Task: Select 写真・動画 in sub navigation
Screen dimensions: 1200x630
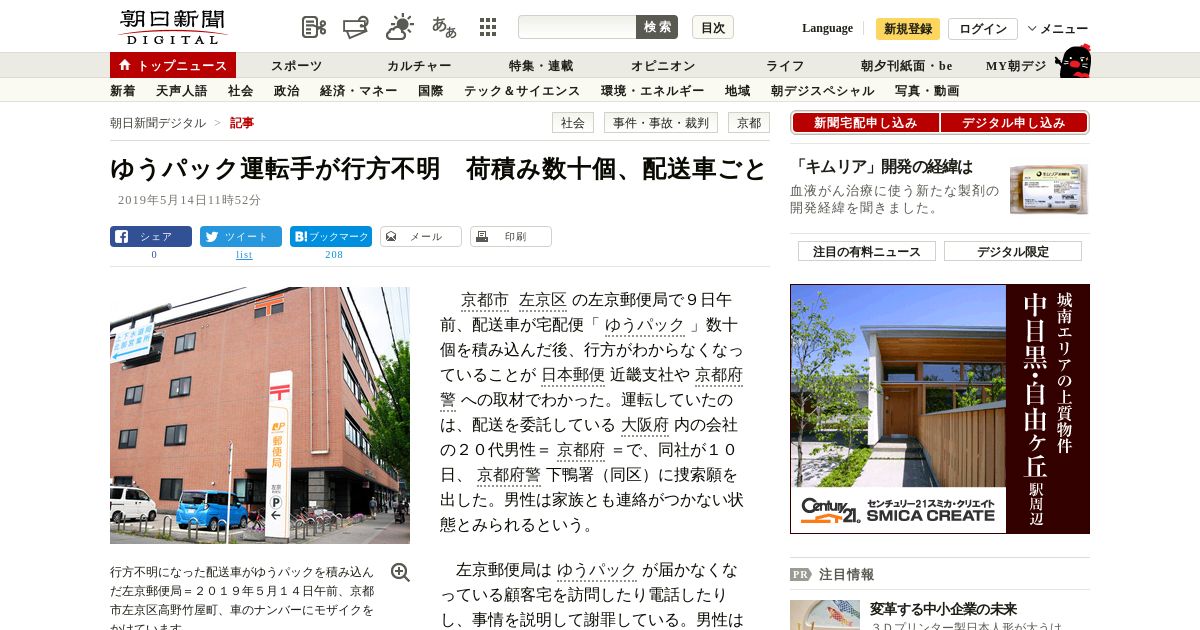Action: click(927, 91)
